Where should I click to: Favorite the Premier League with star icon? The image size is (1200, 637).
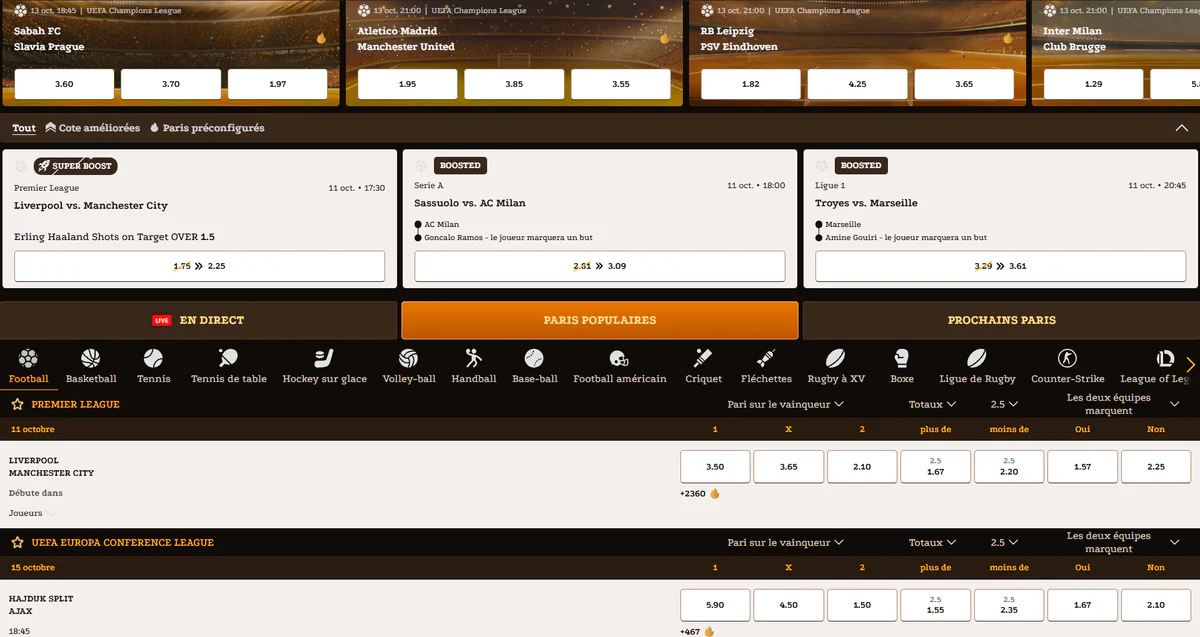tap(18, 404)
